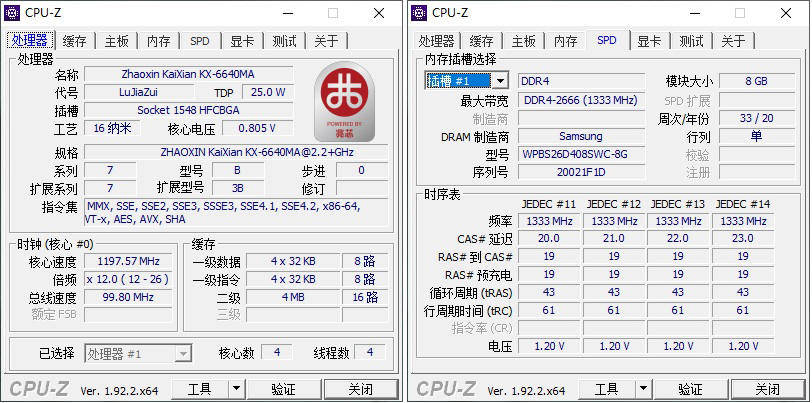Click the 工具 button in right window

(x=603, y=389)
